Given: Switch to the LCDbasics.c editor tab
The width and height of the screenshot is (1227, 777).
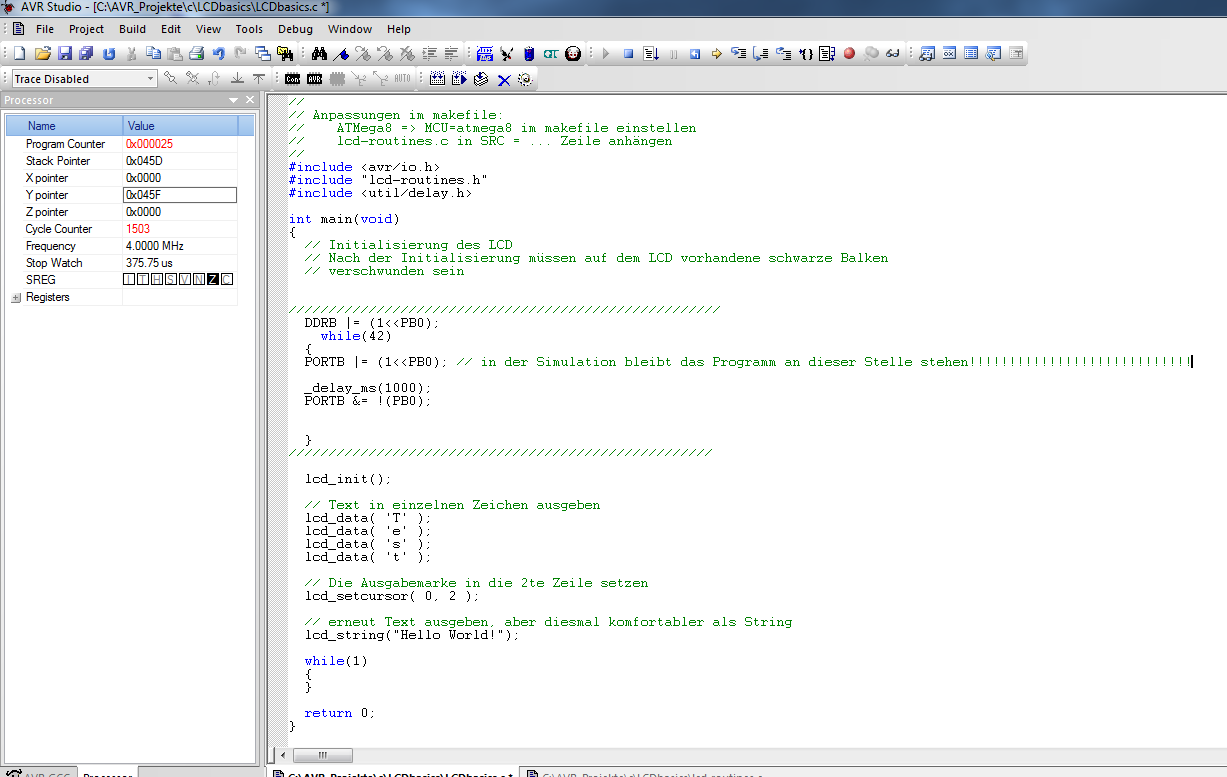Looking at the screenshot, I should point(395,773).
